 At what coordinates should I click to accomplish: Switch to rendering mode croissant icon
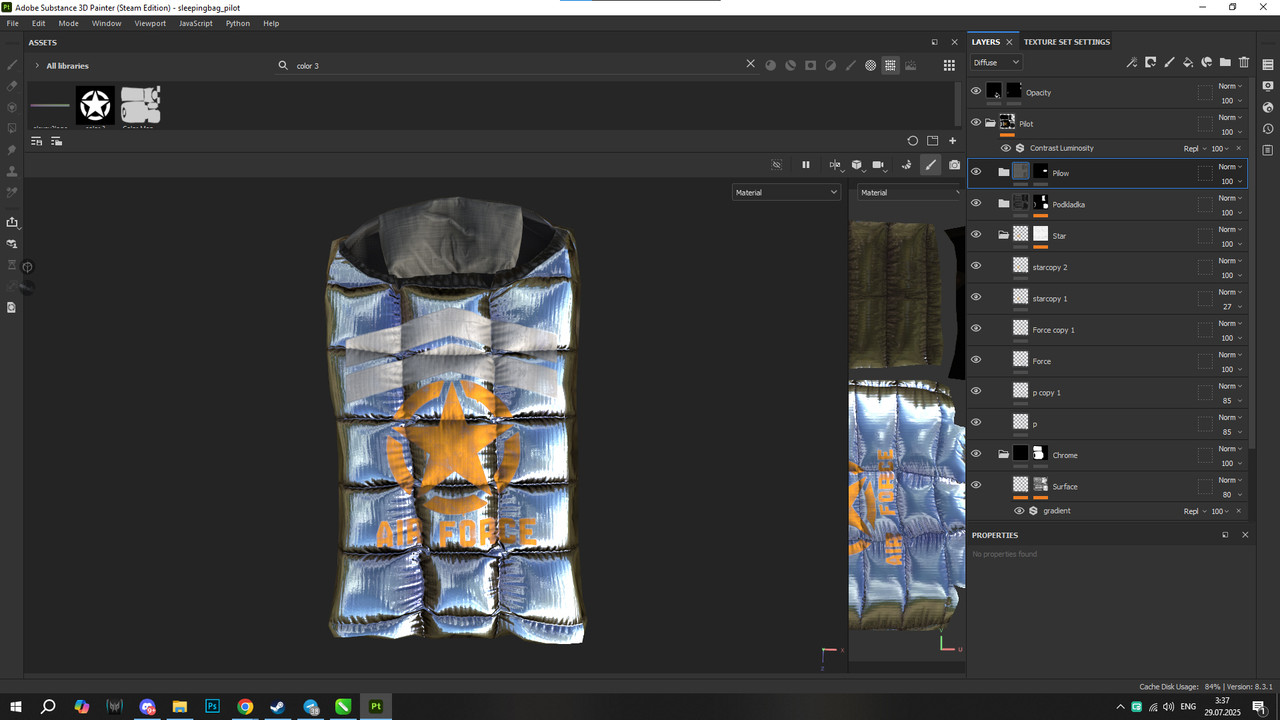click(907, 165)
